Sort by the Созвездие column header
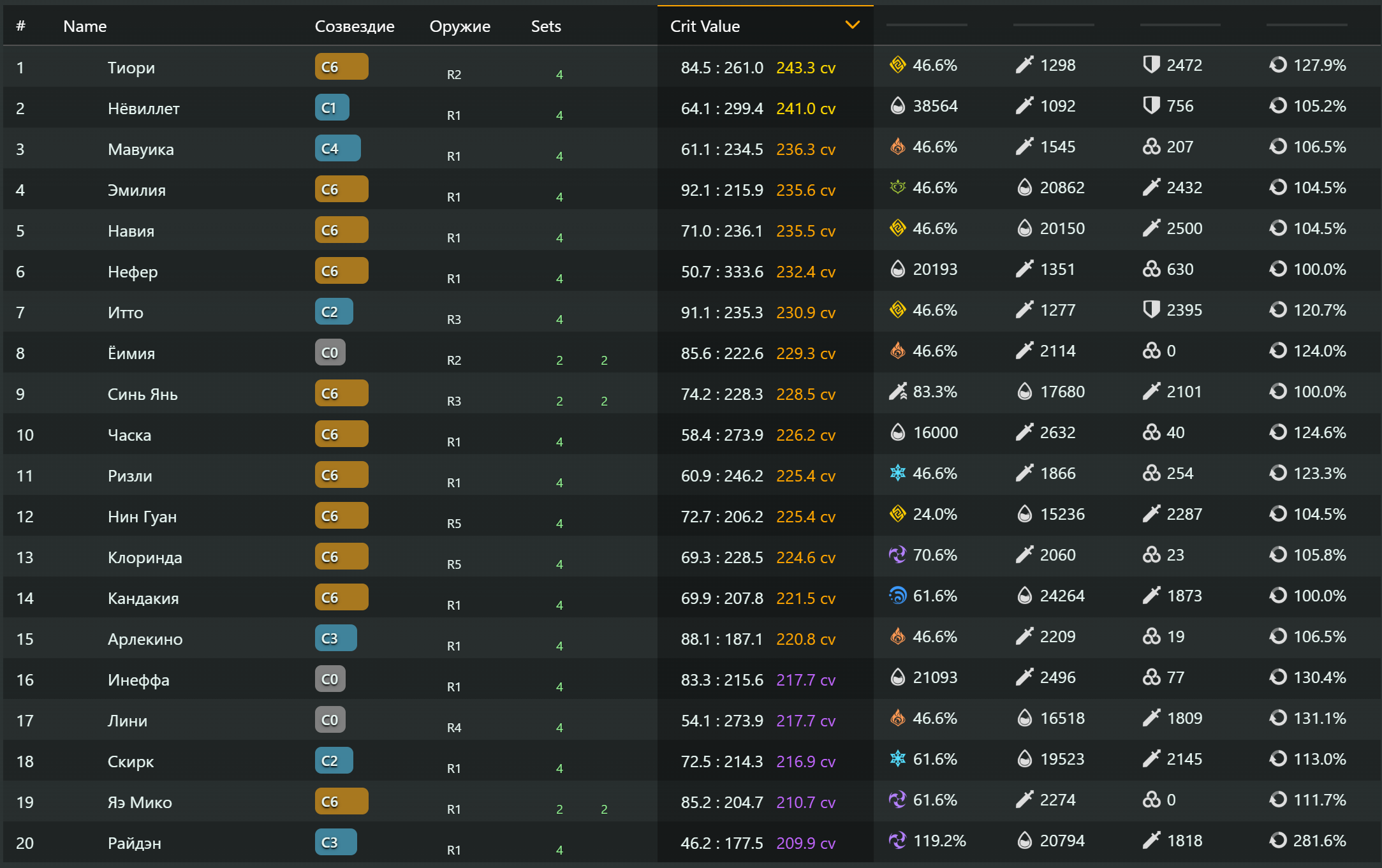Image resolution: width=1382 pixels, height=868 pixels. [x=354, y=26]
